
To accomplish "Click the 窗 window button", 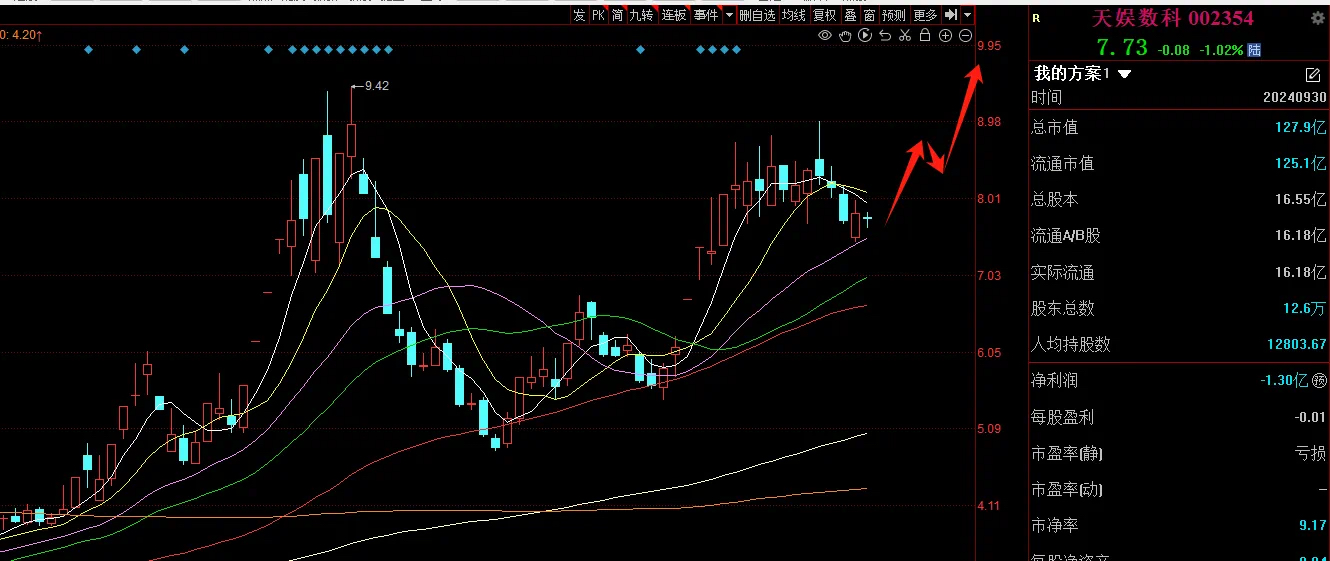I will point(869,15).
